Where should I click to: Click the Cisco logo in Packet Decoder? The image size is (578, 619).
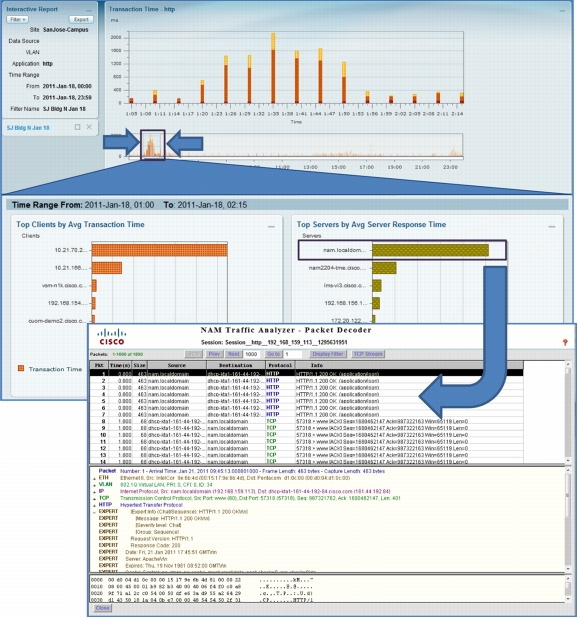(x=112, y=337)
